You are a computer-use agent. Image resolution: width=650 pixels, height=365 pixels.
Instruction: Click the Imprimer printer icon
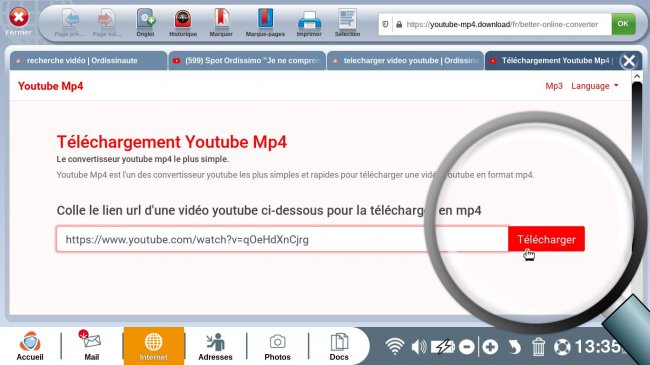click(309, 20)
